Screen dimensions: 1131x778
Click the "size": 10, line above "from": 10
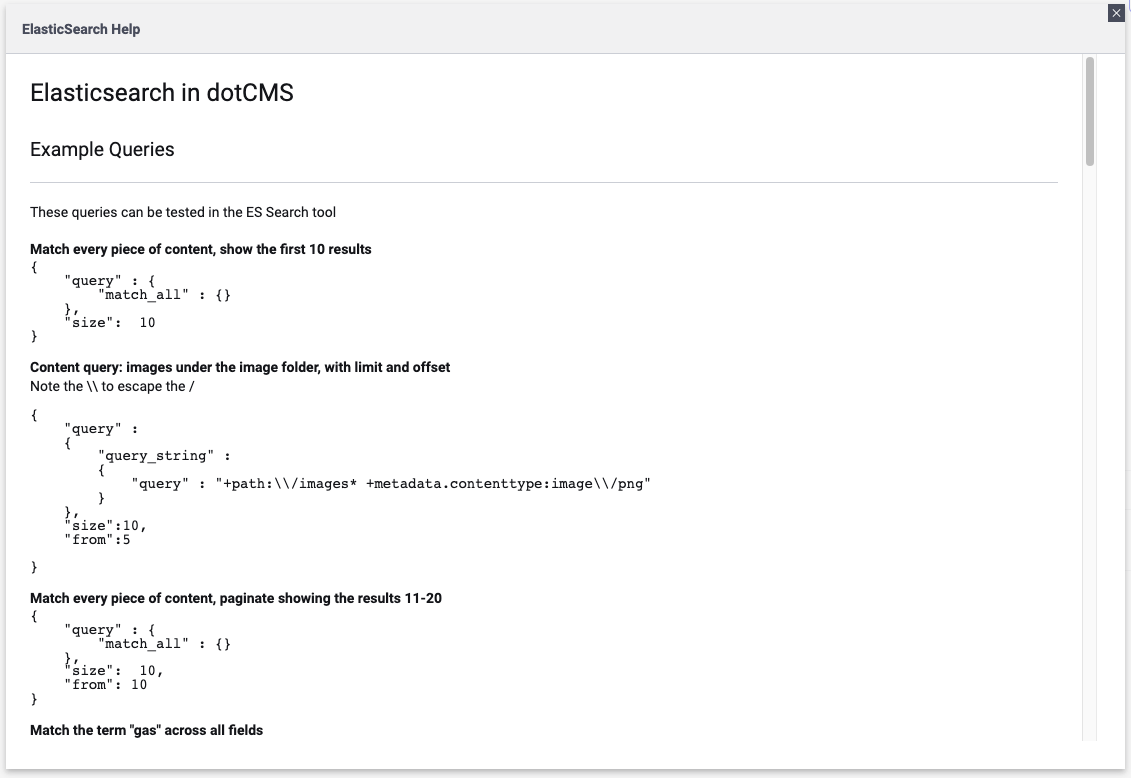click(114, 670)
